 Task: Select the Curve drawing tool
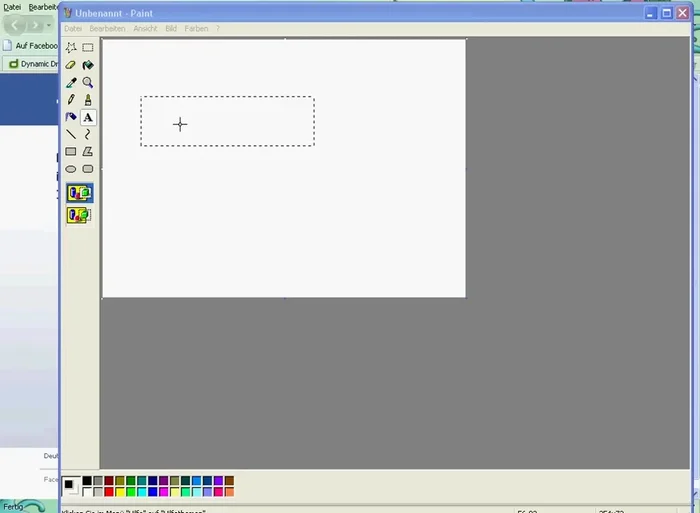(x=88, y=134)
